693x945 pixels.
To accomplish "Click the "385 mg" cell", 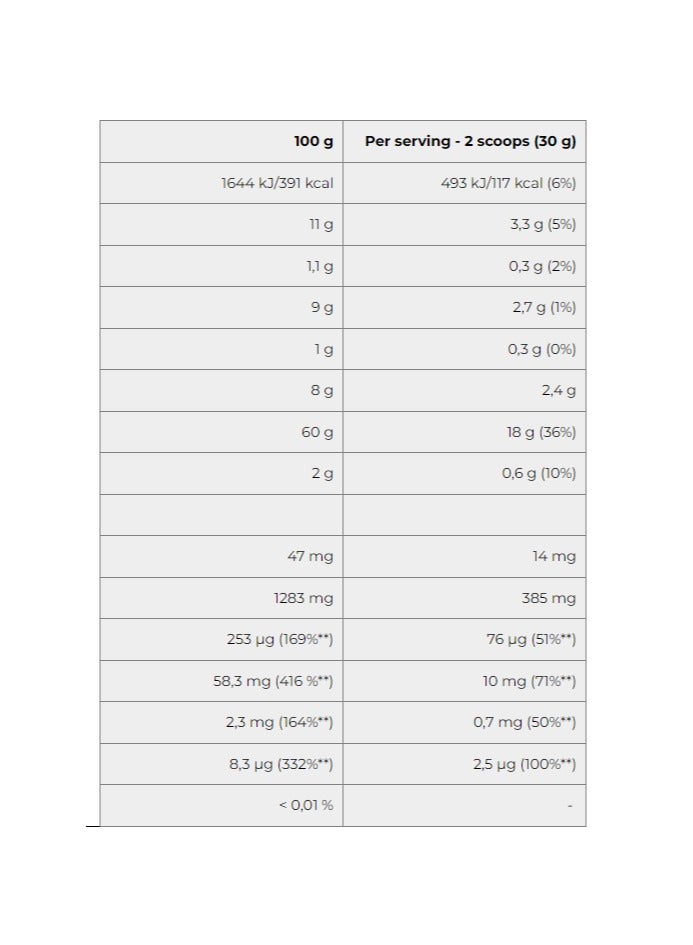I will (550, 598).
